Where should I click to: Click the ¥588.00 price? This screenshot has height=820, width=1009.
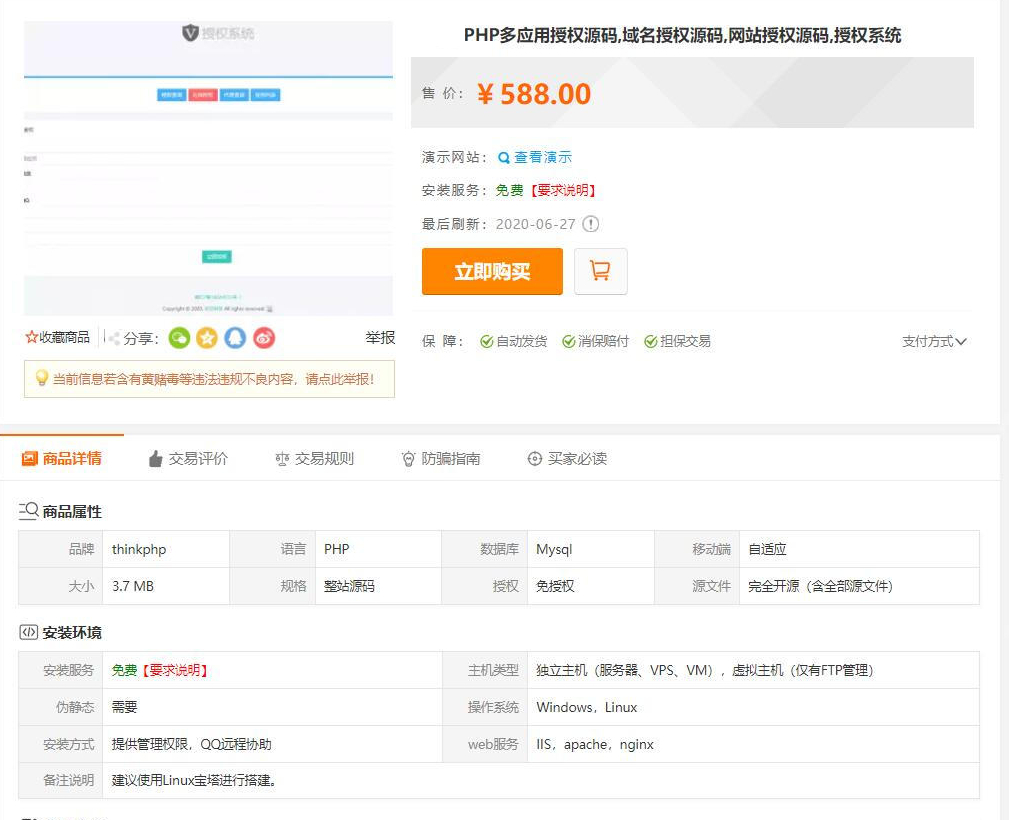pyautogui.click(x=533, y=94)
